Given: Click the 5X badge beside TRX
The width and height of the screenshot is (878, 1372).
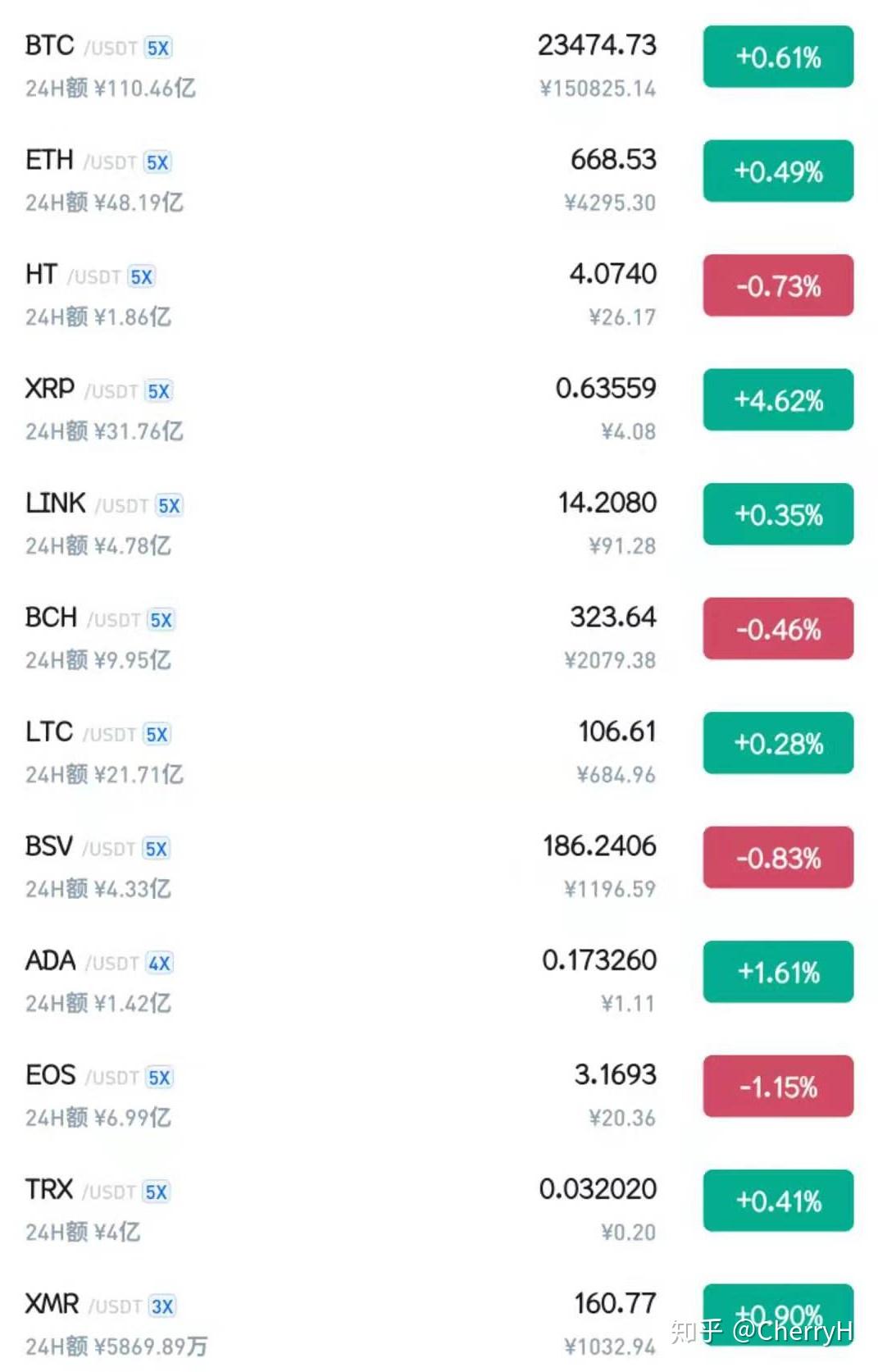Looking at the screenshot, I should pos(156,1192).
